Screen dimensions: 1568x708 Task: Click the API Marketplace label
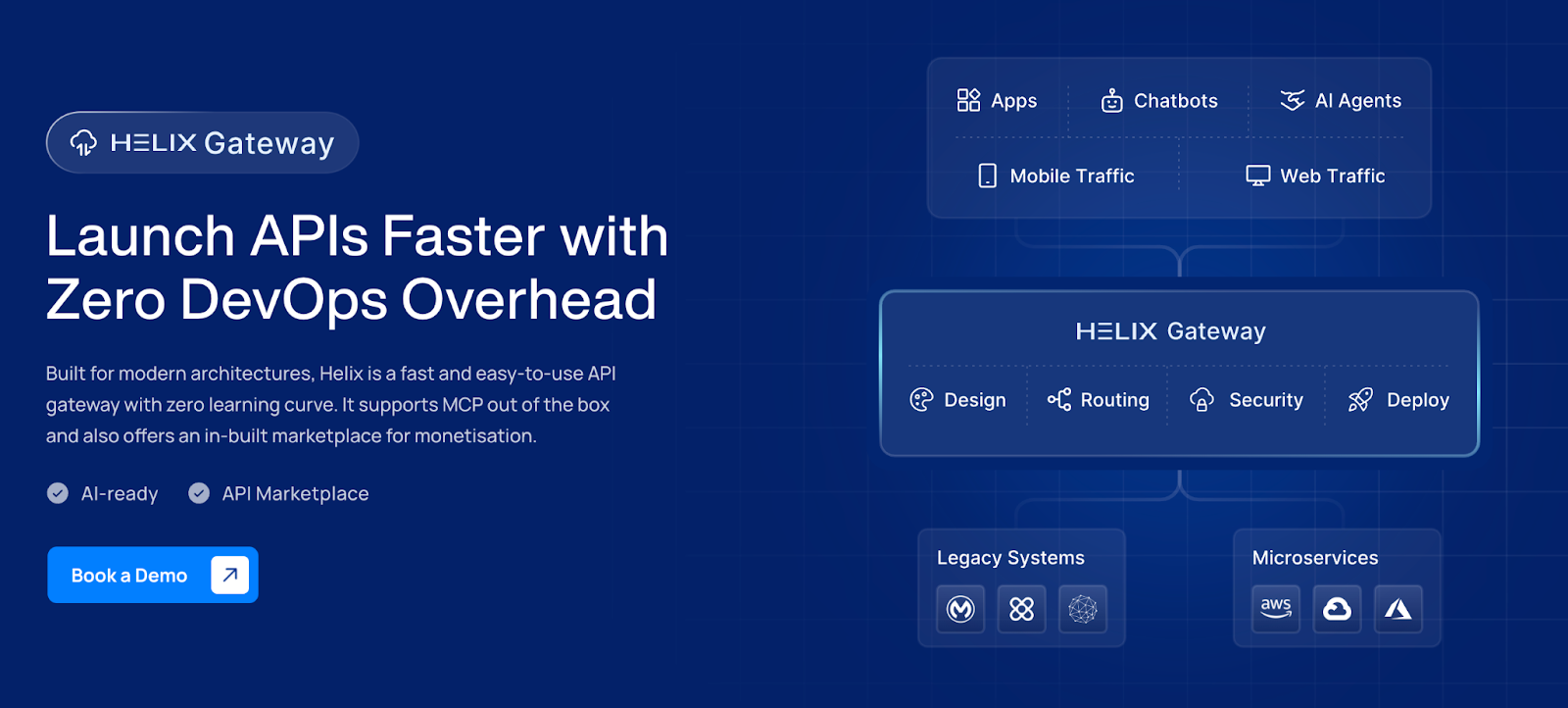coord(296,494)
